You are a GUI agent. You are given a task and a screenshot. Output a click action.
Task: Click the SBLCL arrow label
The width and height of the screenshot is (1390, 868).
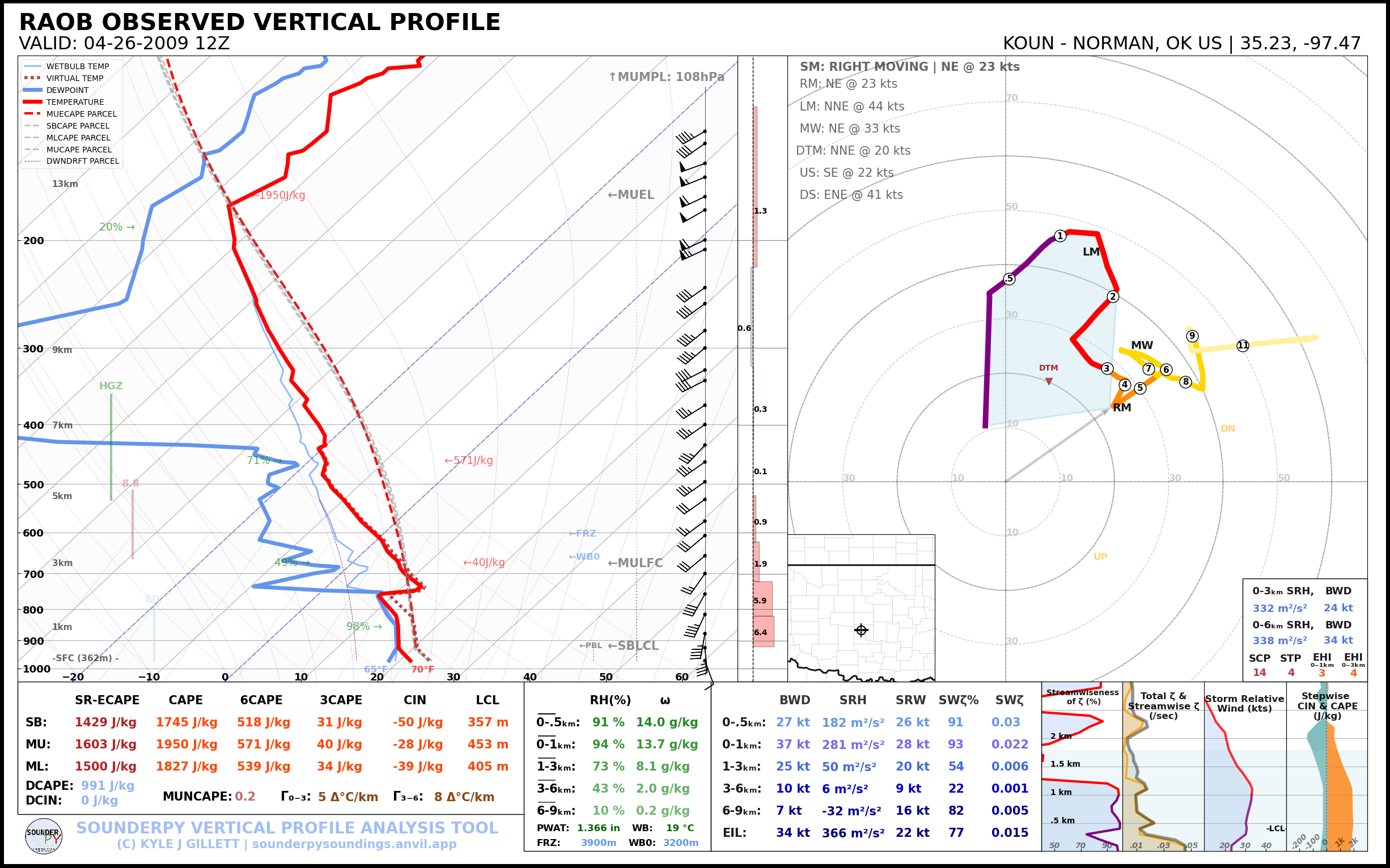(633, 646)
